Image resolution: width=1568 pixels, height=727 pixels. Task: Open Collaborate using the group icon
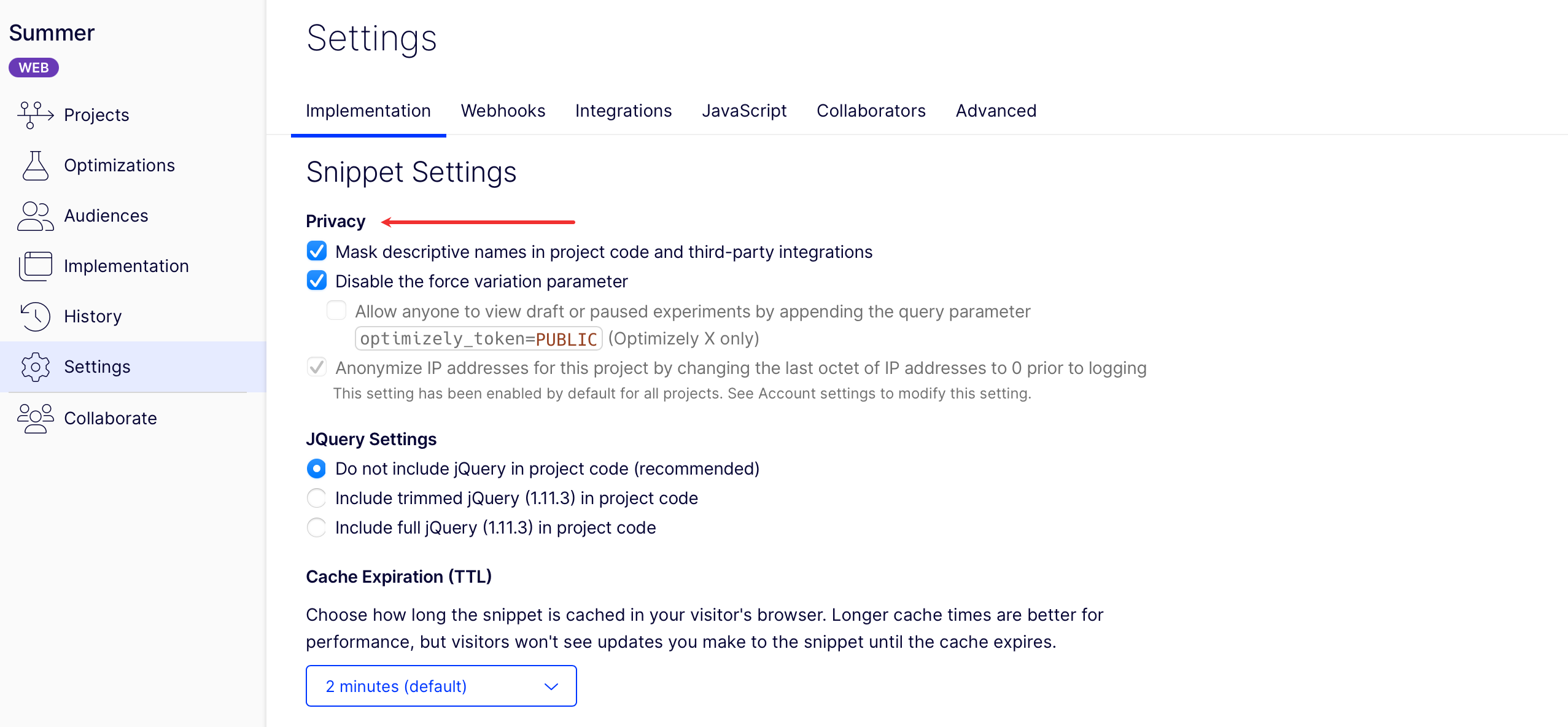(35, 418)
